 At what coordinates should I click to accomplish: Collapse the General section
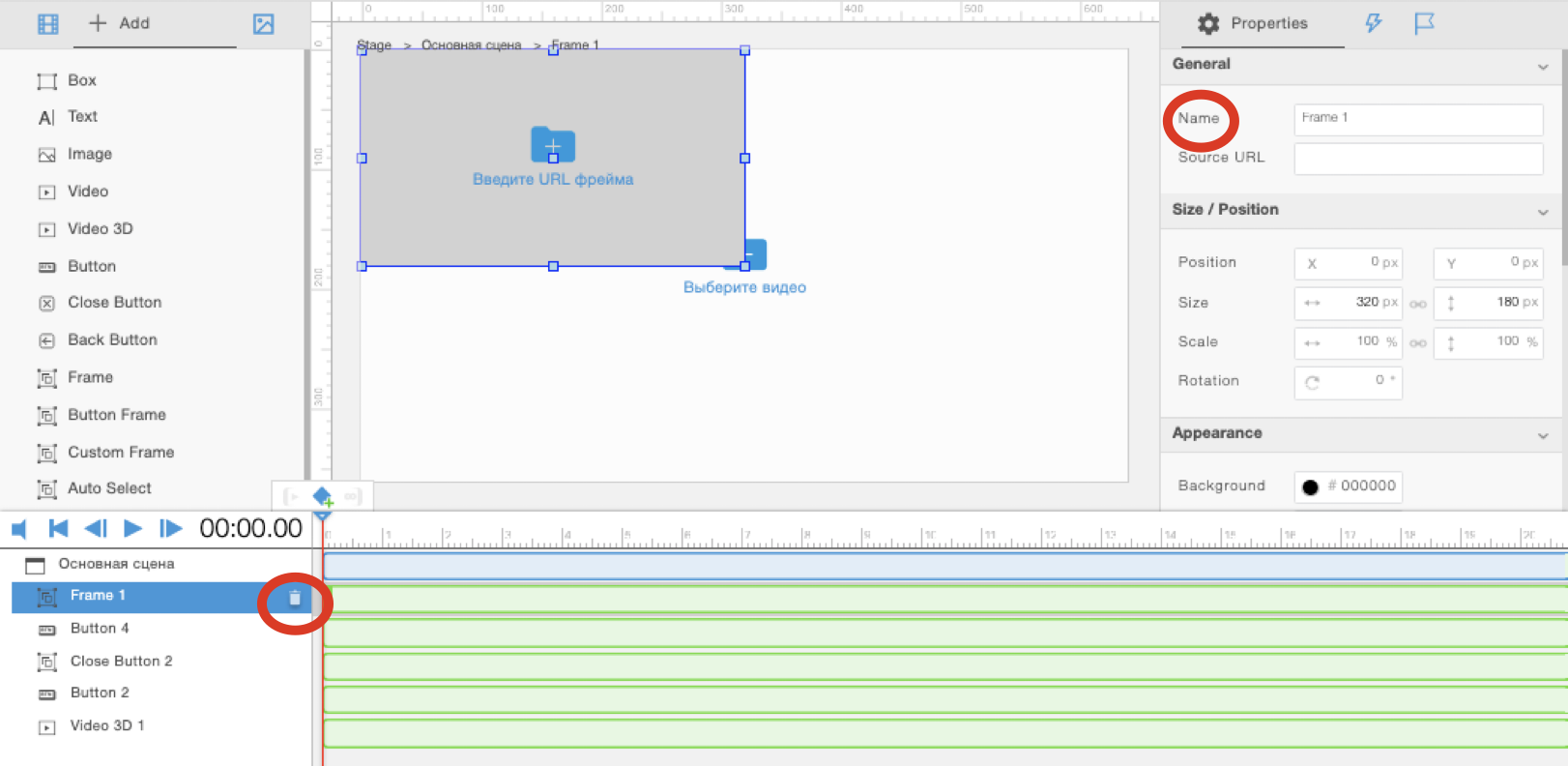1543,66
